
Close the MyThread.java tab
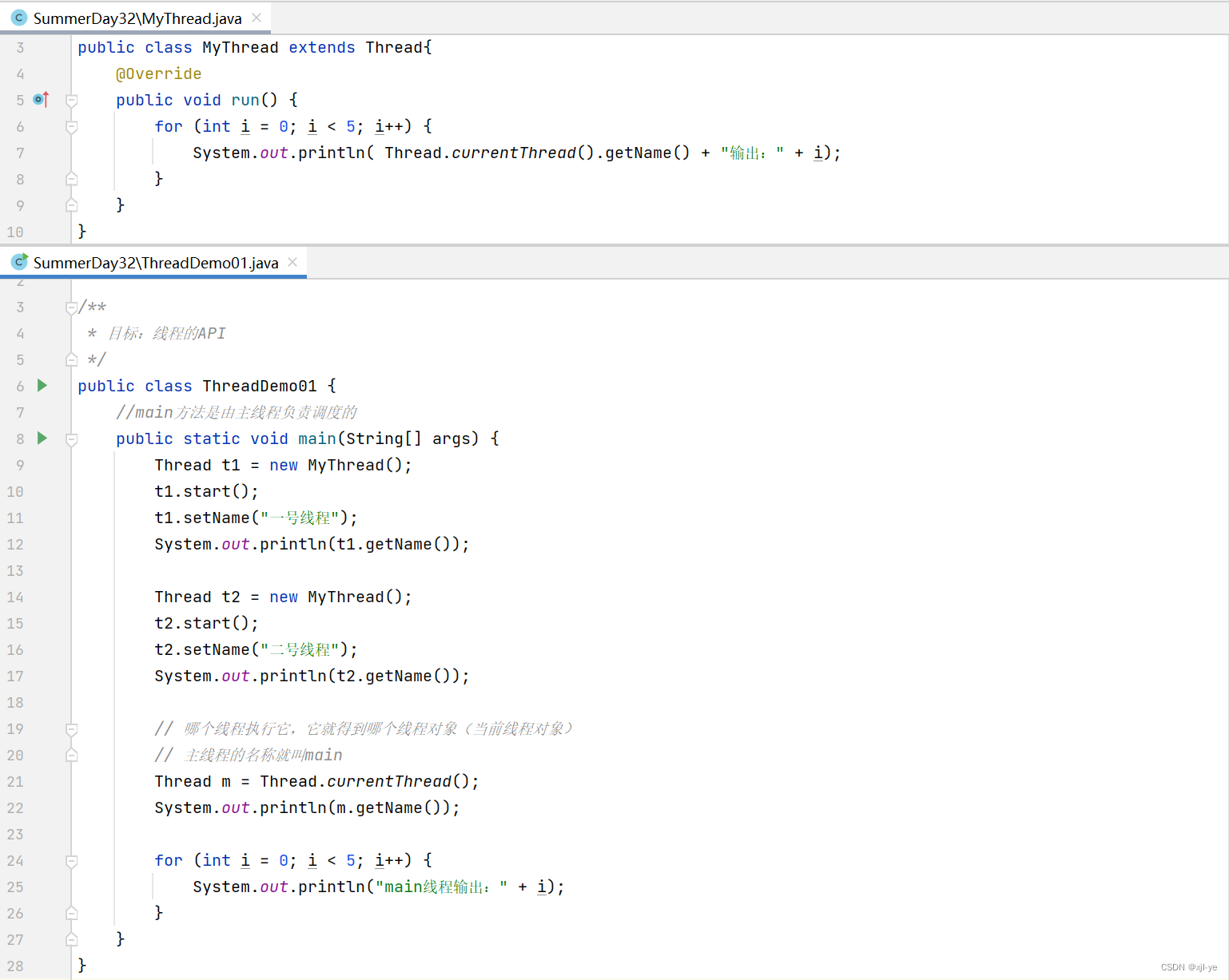click(257, 18)
